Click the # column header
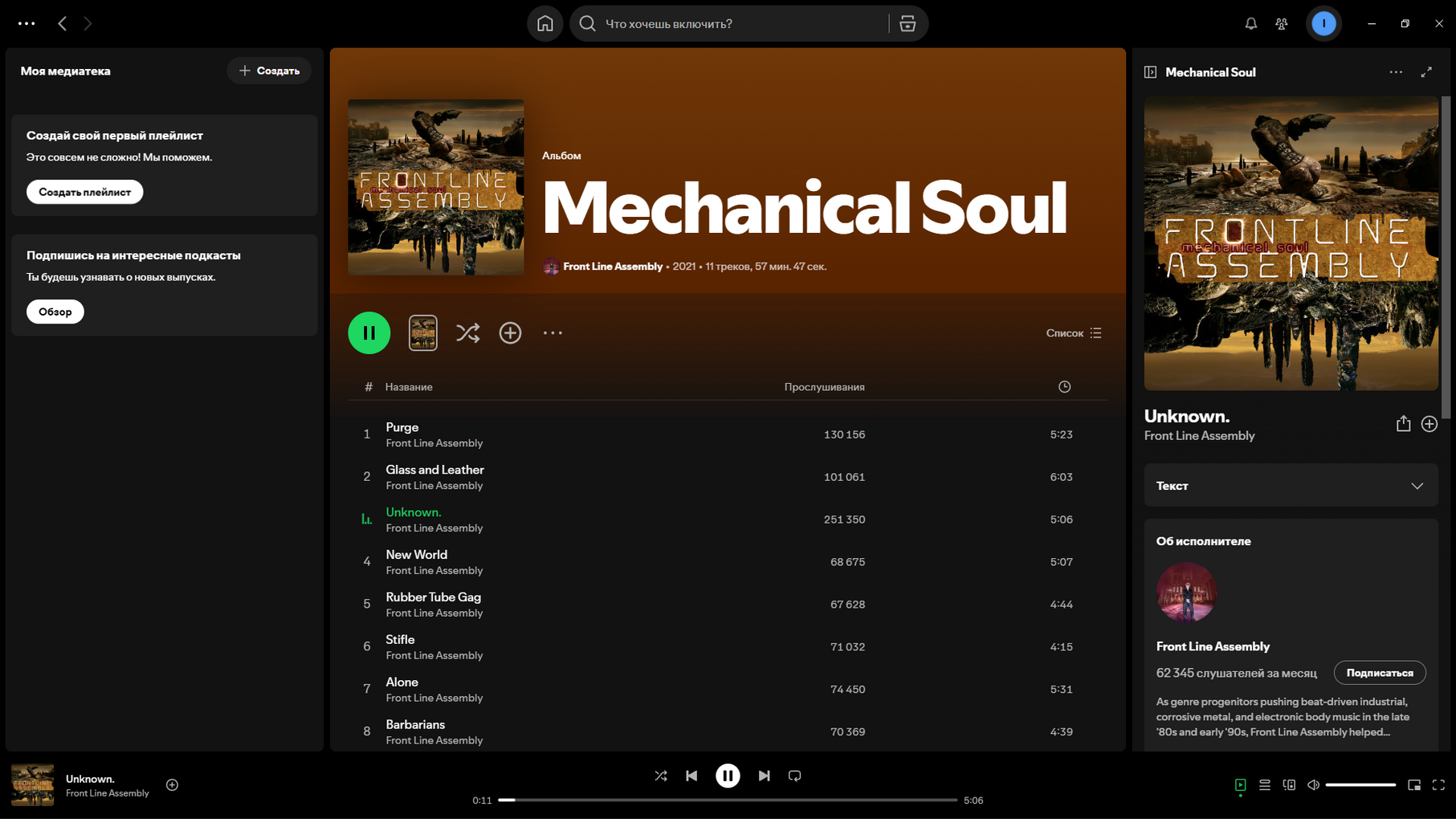Screen dimensions: 1456x819 pos(368,387)
